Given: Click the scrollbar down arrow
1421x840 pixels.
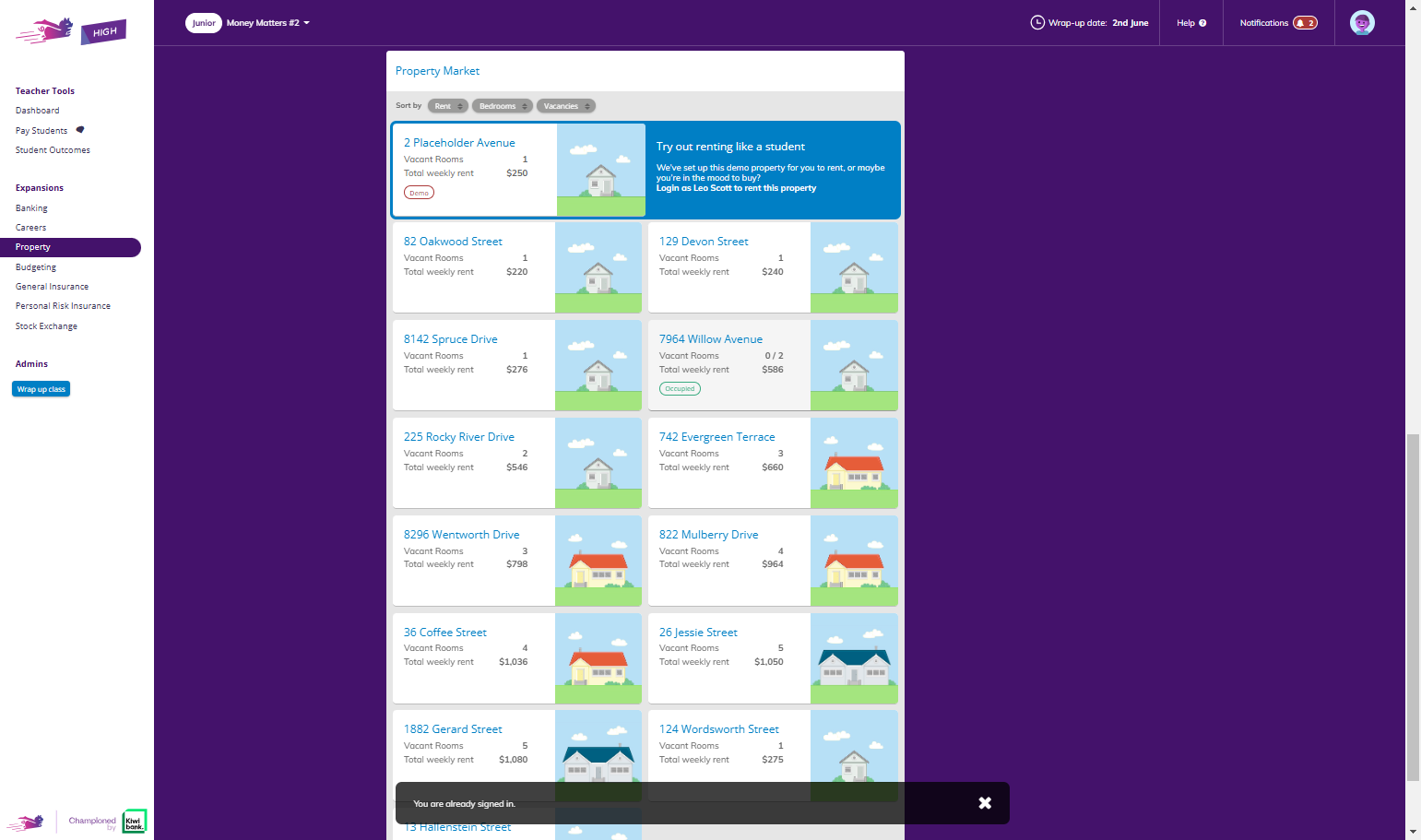Looking at the screenshot, I should [x=1413, y=832].
